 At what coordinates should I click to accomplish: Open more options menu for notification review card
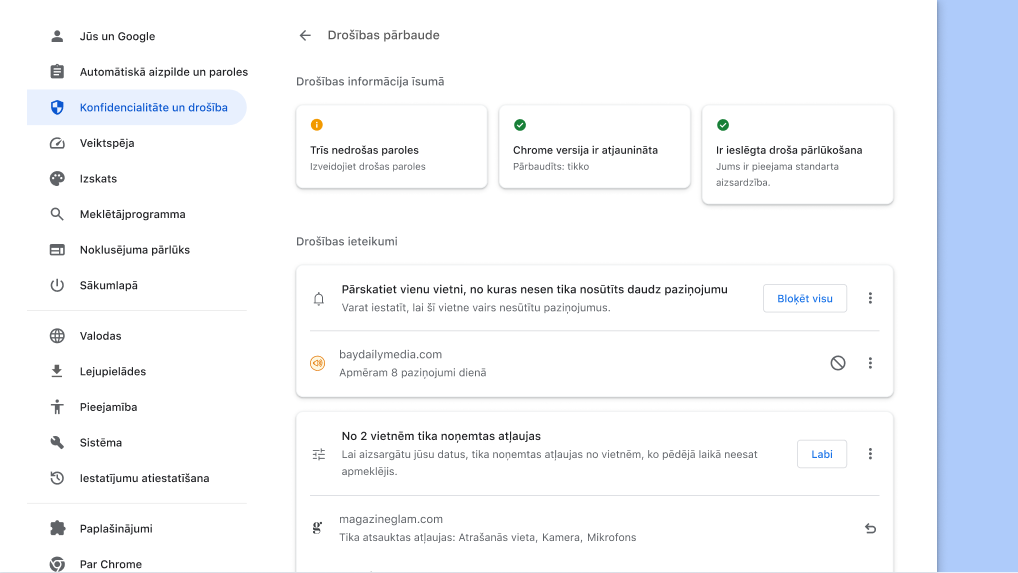click(x=871, y=299)
